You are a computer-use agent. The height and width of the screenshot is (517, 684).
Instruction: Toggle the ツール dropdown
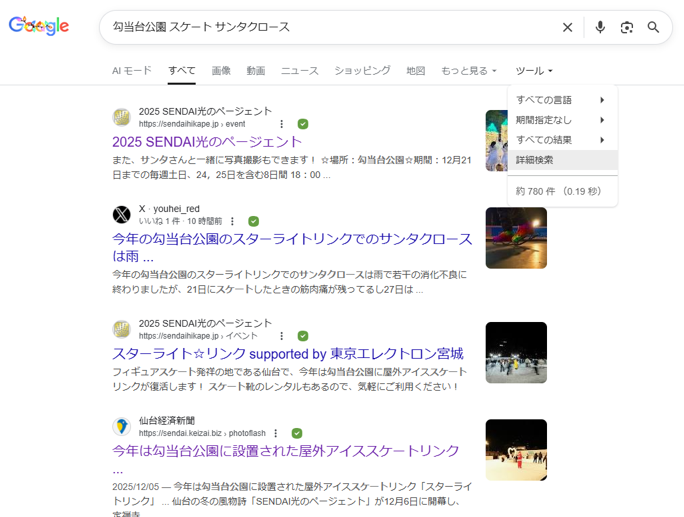point(534,71)
